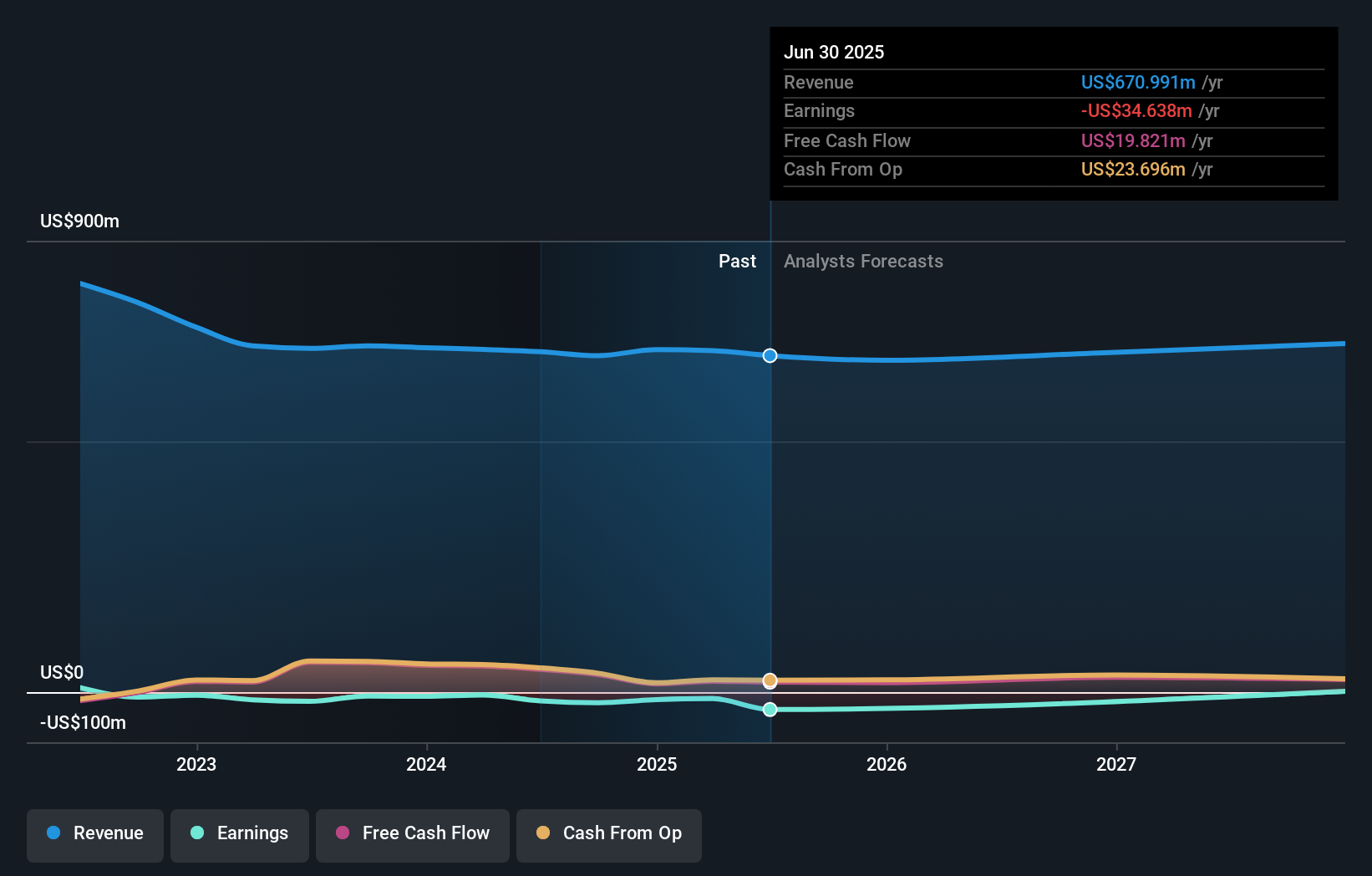The height and width of the screenshot is (876, 1372).
Task: Click the US$900m axis label
Action: click(79, 222)
